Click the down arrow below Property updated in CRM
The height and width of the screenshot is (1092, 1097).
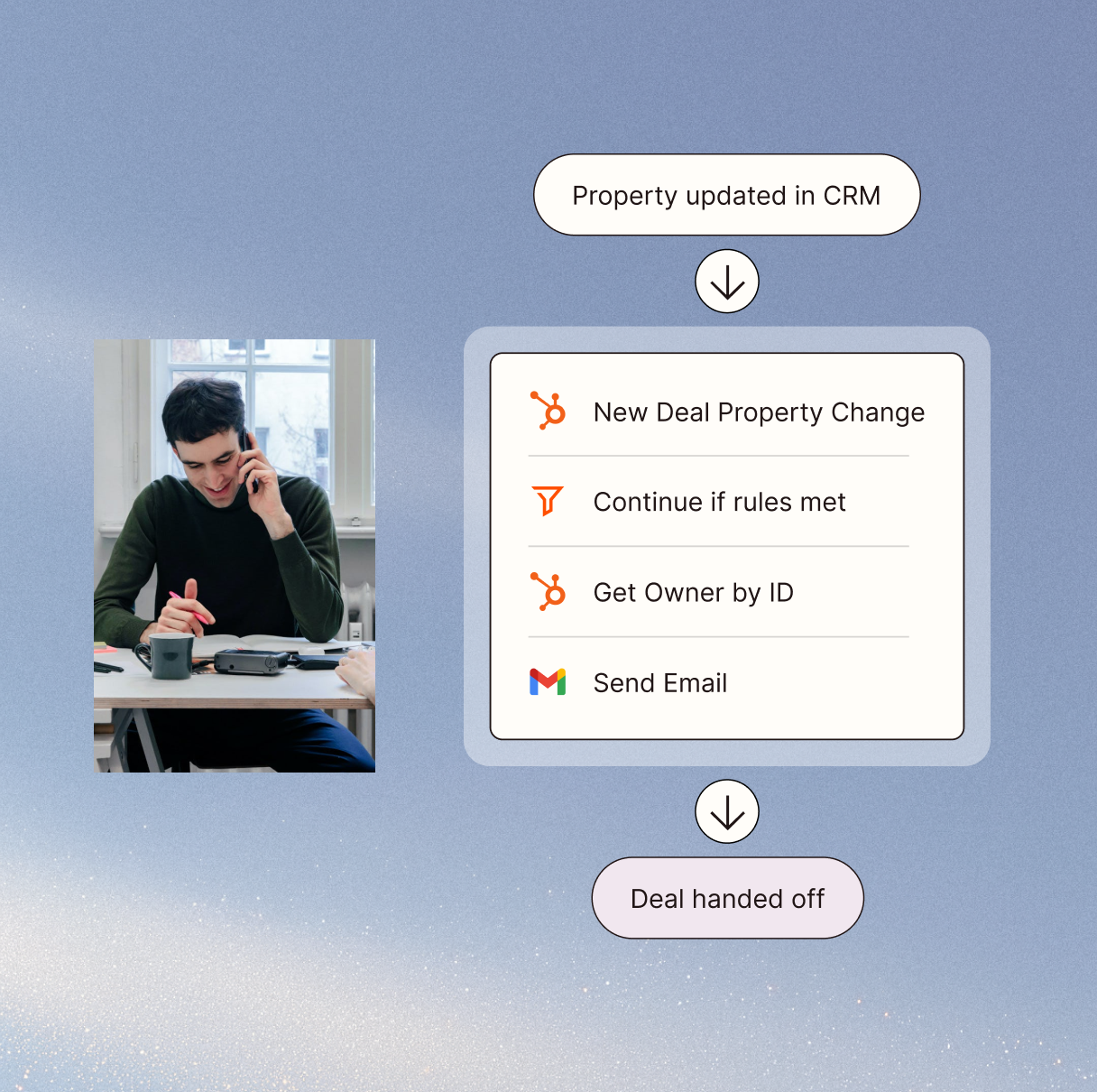point(726,282)
